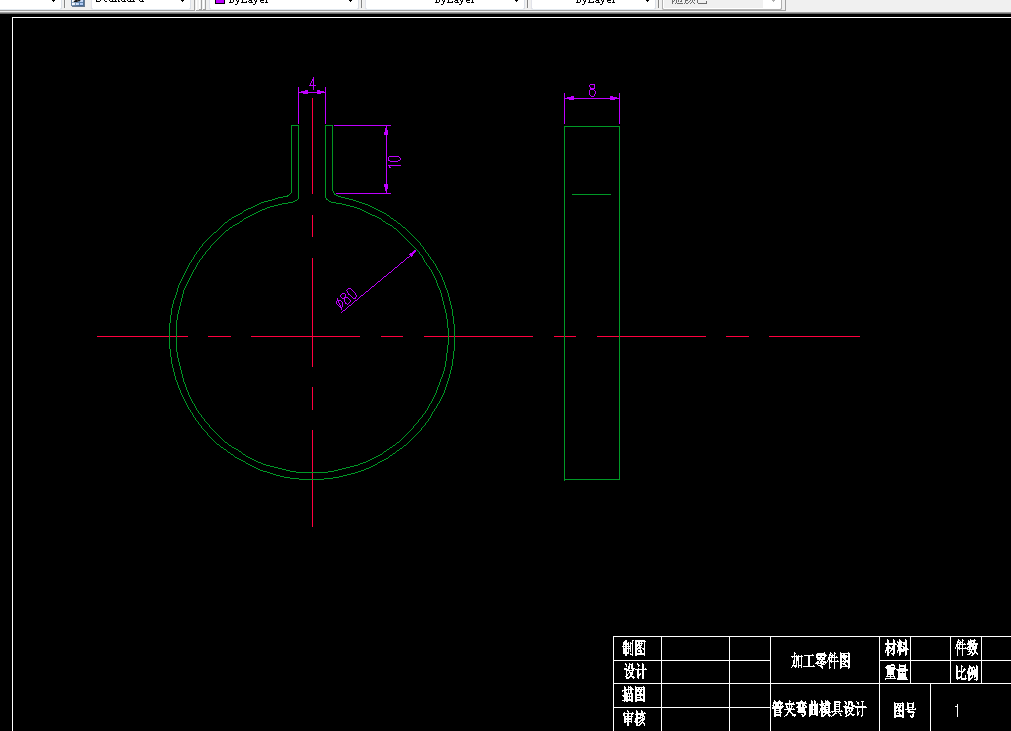The width and height of the screenshot is (1011, 731).
Task: Select the short green line inside the side view
Action: [591, 194]
